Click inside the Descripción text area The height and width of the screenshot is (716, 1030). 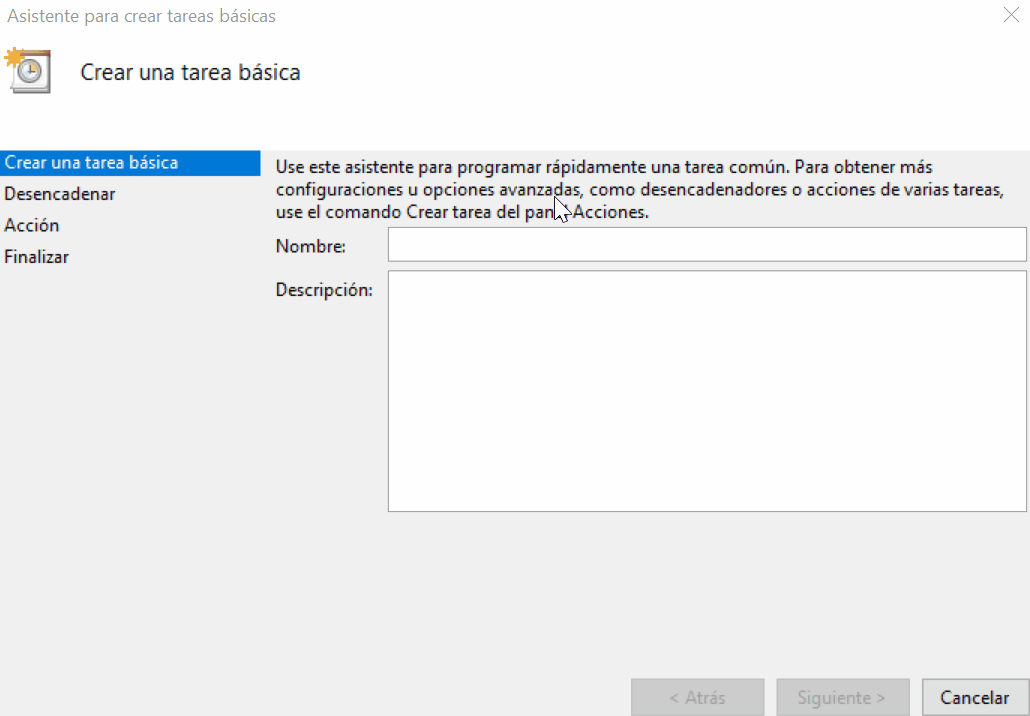tap(707, 391)
